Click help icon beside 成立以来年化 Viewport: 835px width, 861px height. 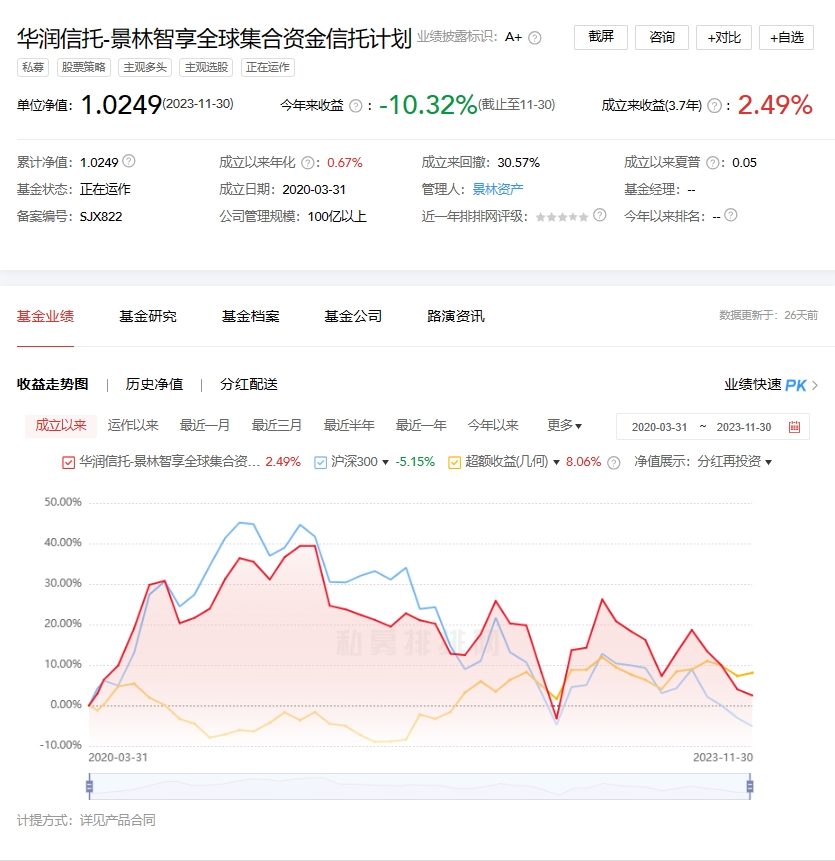click(x=308, y=163)
